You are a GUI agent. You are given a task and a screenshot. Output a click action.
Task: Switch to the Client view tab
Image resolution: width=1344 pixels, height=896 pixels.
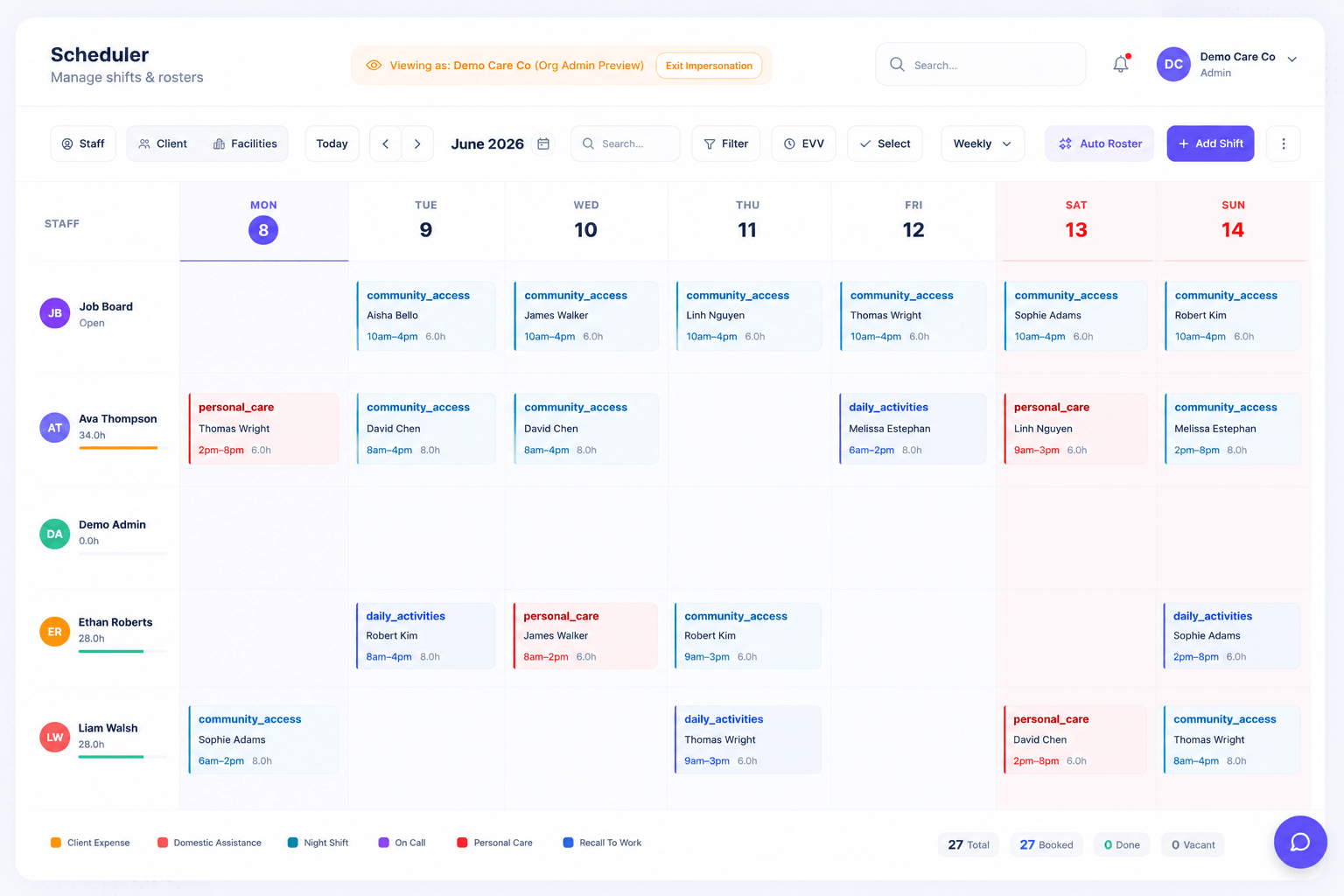[164, 143]
